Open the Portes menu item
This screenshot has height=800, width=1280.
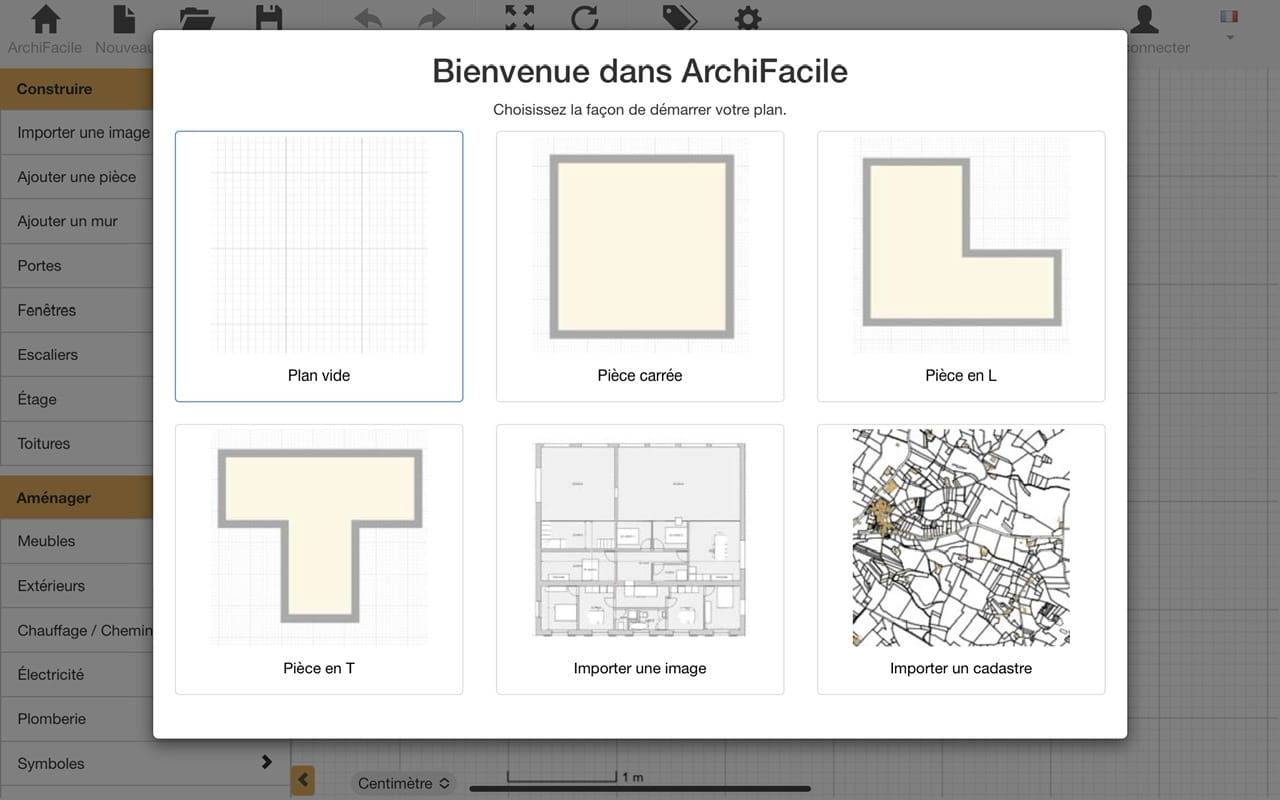tap(77, 265)
